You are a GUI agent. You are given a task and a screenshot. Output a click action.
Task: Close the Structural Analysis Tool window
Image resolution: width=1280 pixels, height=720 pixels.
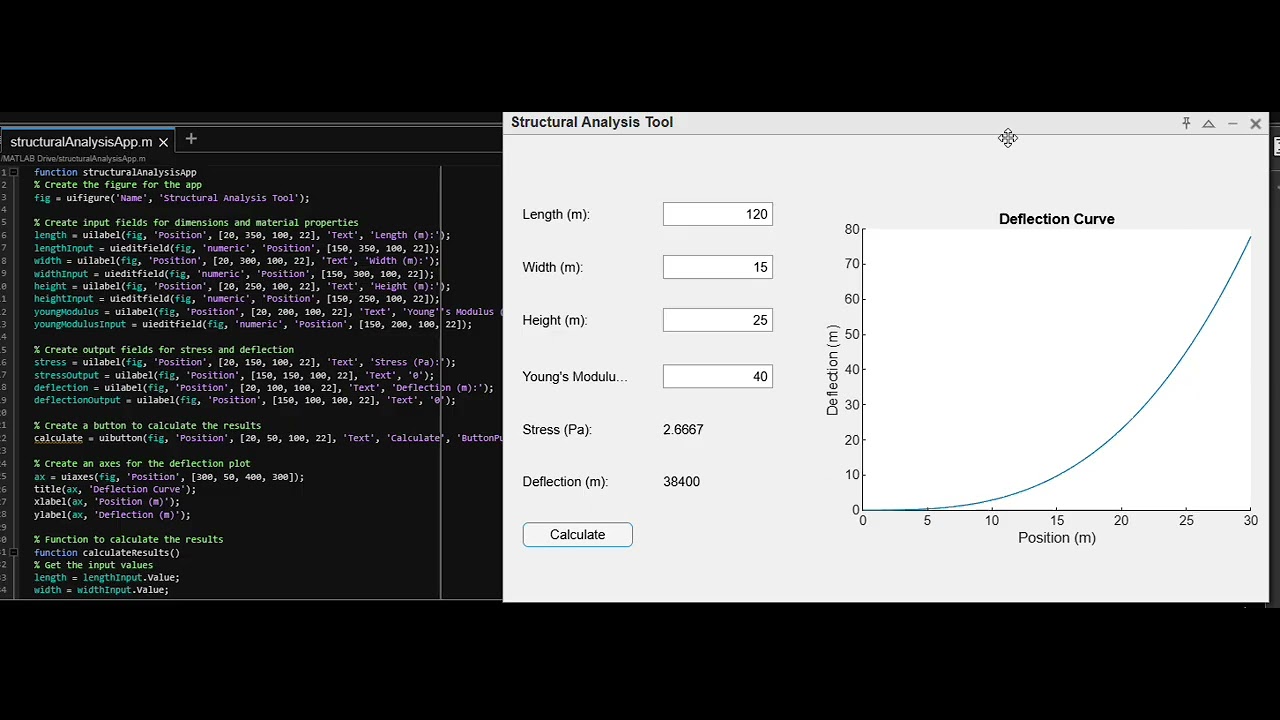(x=1256, y=123)
